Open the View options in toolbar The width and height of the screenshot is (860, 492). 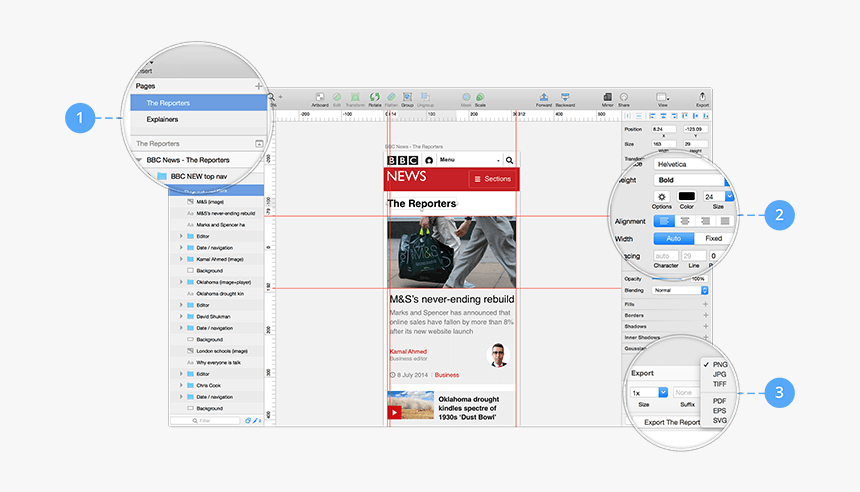[663, 97]
